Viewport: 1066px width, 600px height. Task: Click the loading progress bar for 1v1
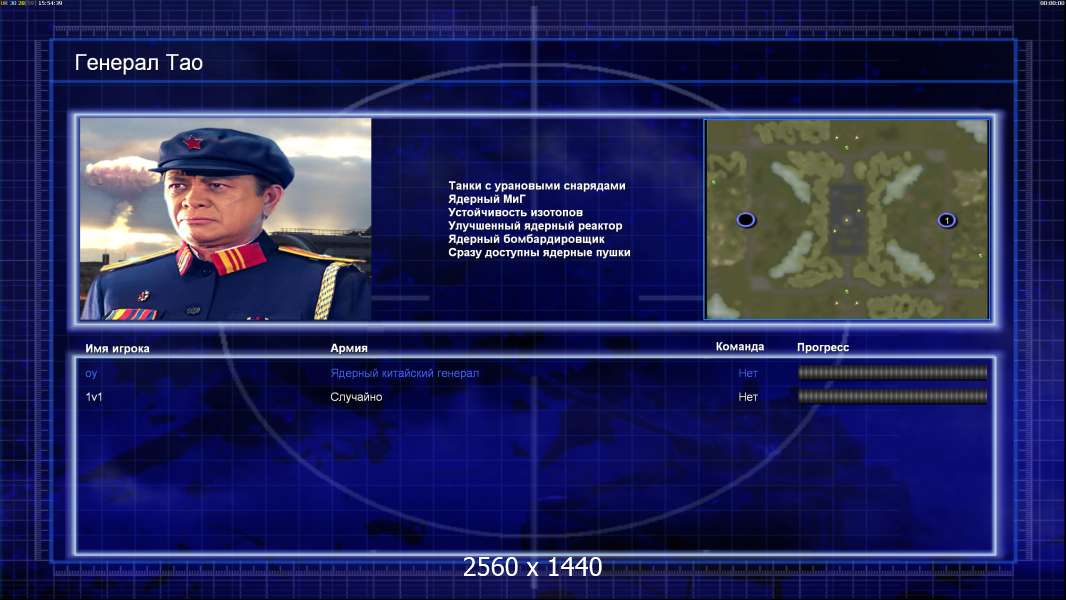coord(892,396)
